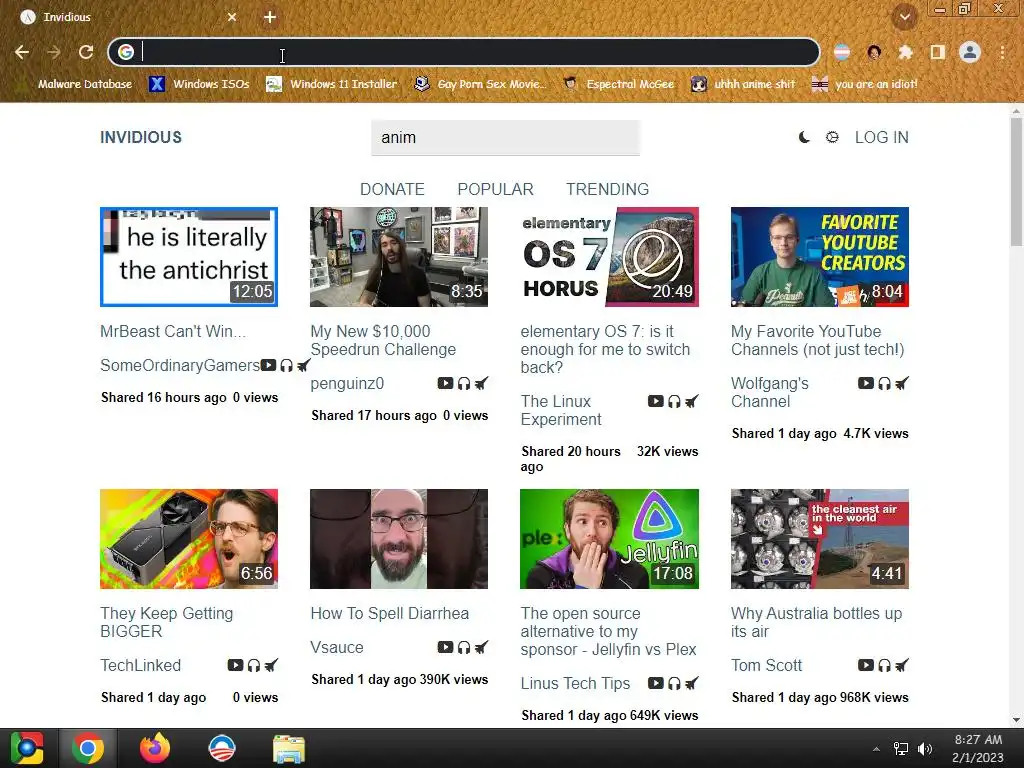The width and height of the screenshot is (1024, 768).
Task: YouTube icon beside Wolfgang's Channel
Action: [866, 383]
